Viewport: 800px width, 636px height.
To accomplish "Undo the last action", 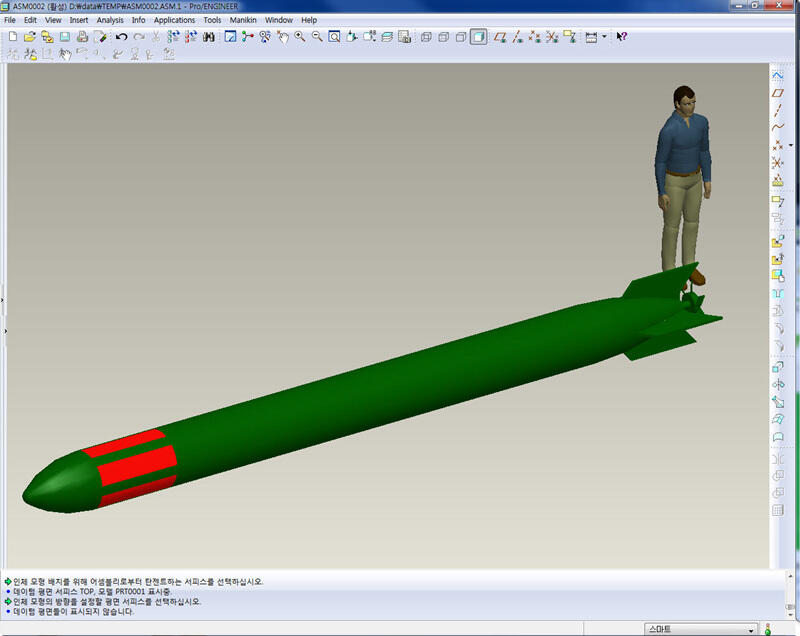I will tap(121, 37).
